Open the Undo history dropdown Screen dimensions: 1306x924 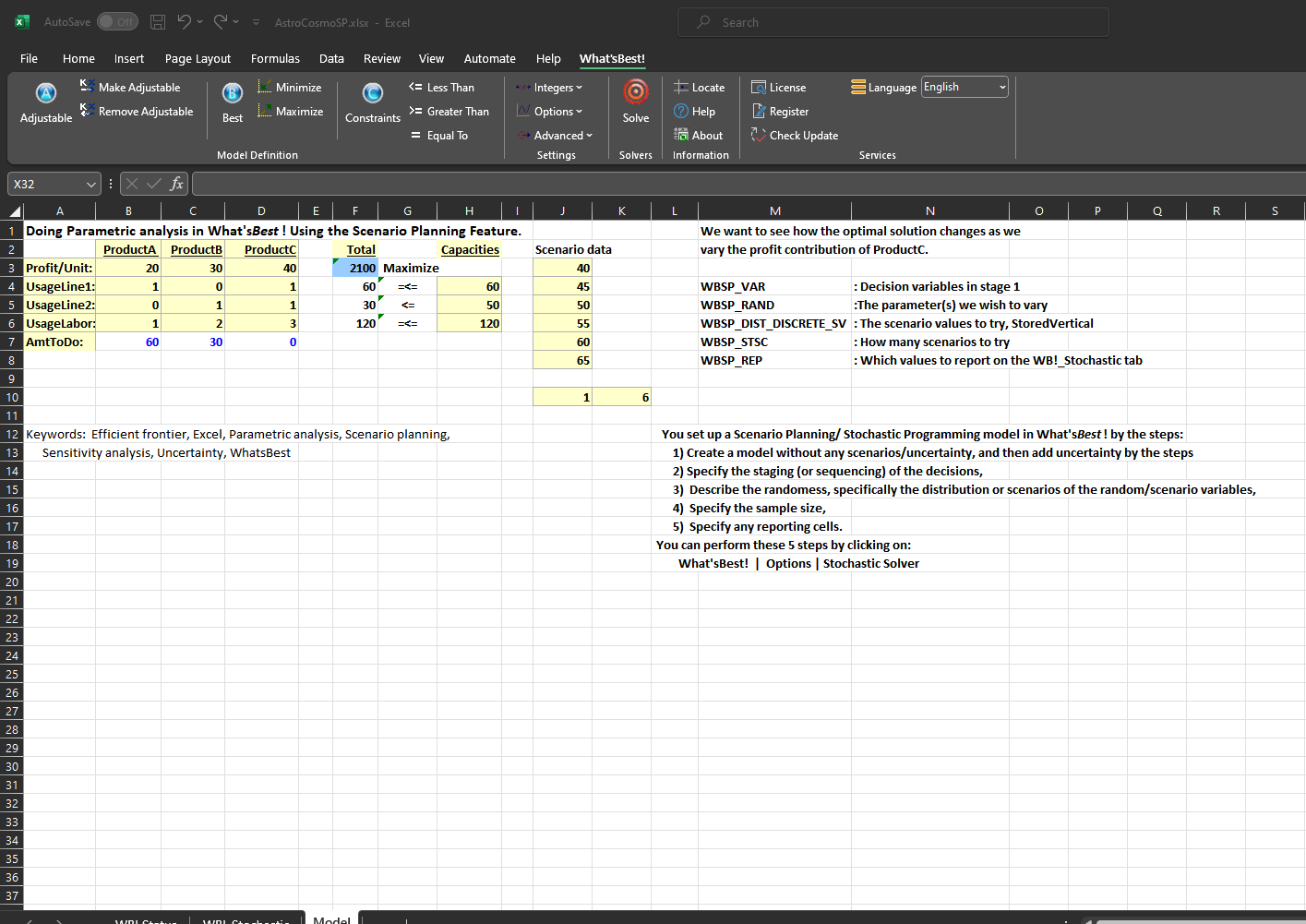[x=199, y=21]
